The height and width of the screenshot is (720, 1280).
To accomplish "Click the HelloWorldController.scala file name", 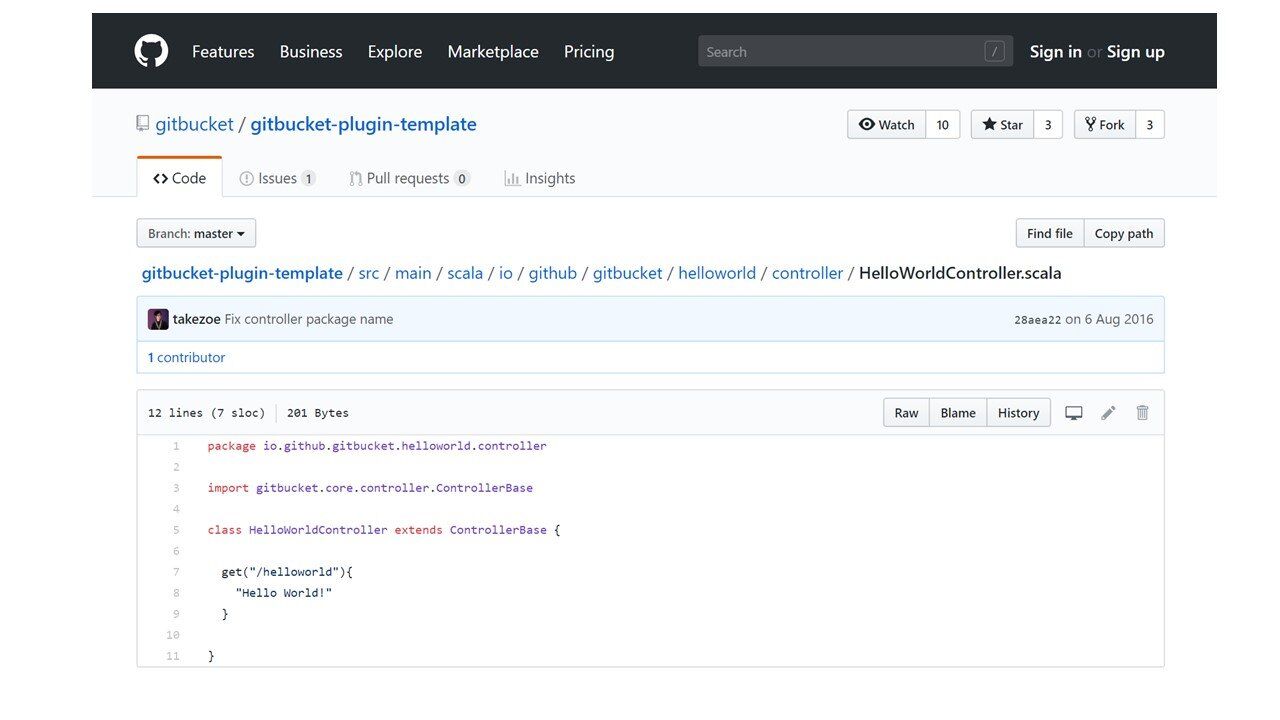I will click(960, 273).
